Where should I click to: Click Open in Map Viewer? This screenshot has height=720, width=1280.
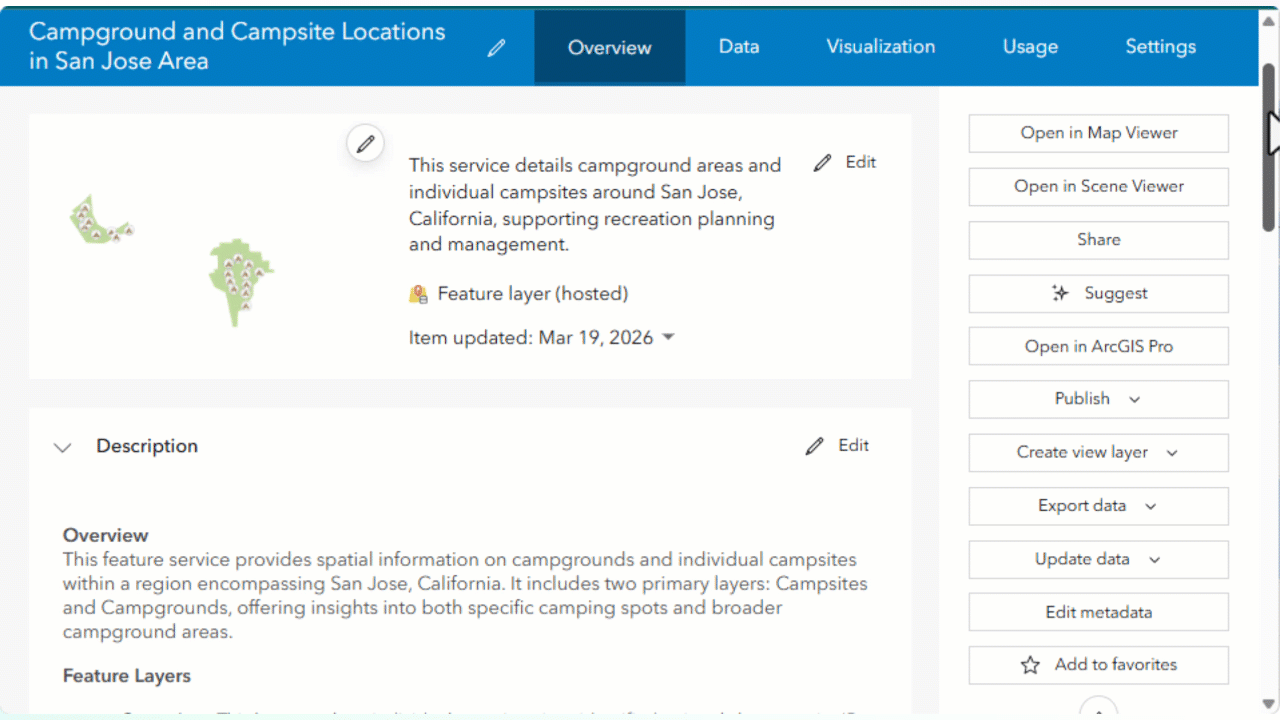point(1097,133)
